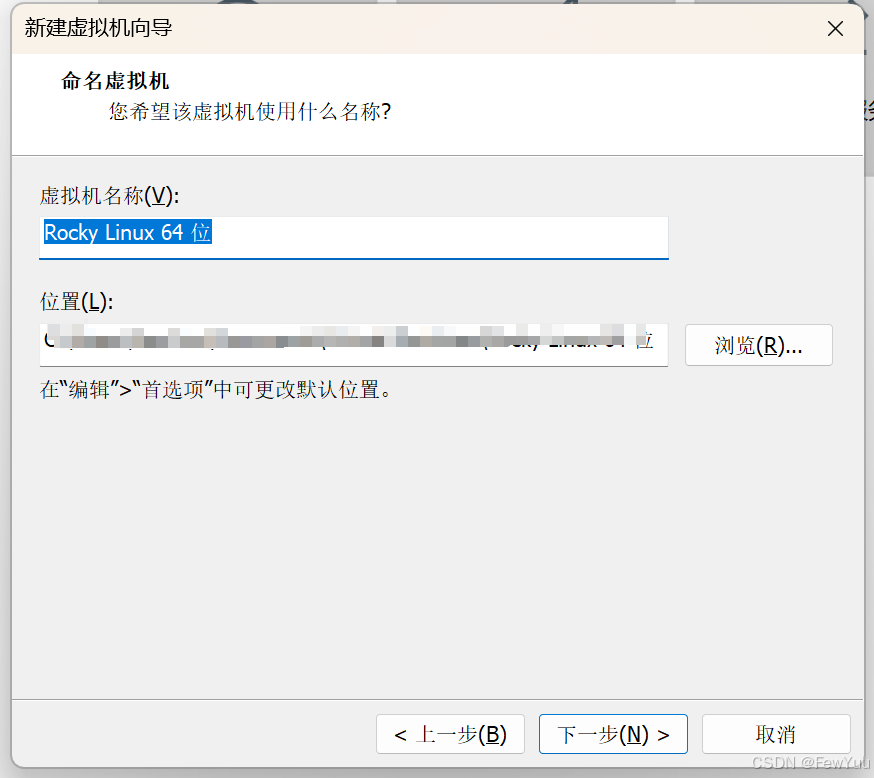The width and height of the screenshot is (874, 778).
Task: Click the 位置(L): label
Action: pos(76,302)
